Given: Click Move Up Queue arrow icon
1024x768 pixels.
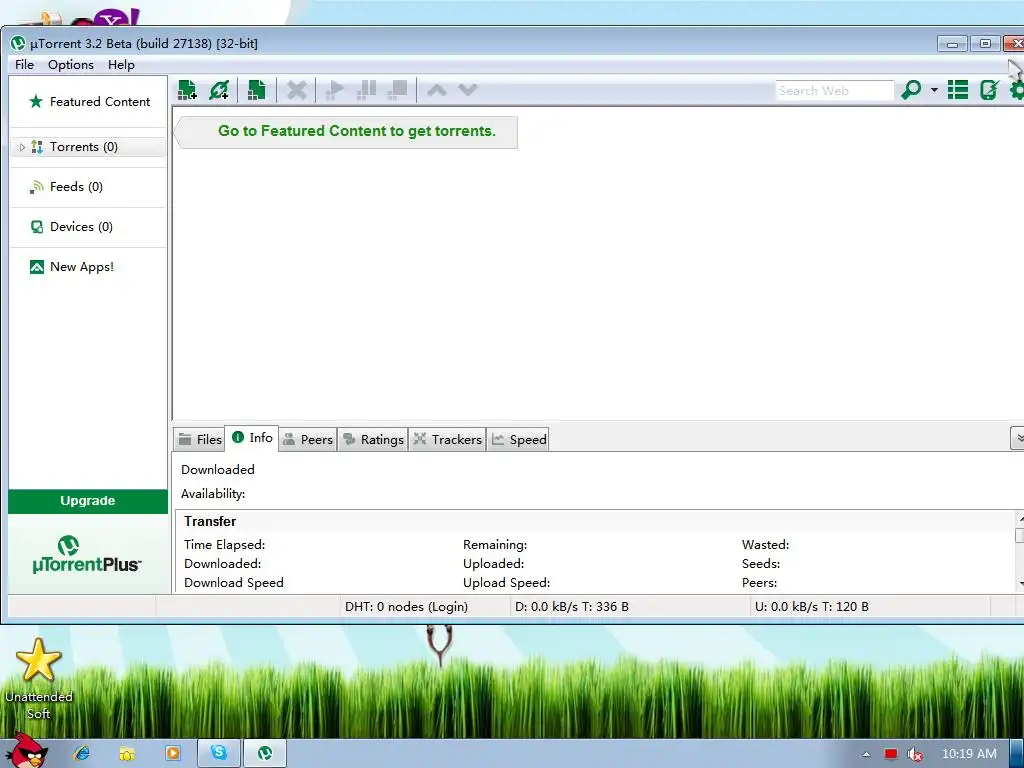Looking at the screenshot, I should pyautogui.click(x=437, y=90).
